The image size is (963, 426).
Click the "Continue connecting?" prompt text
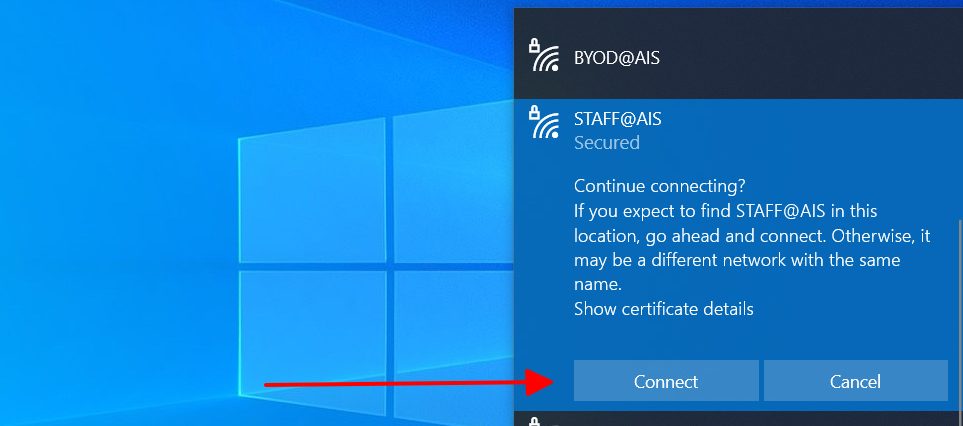click(660, 186)
